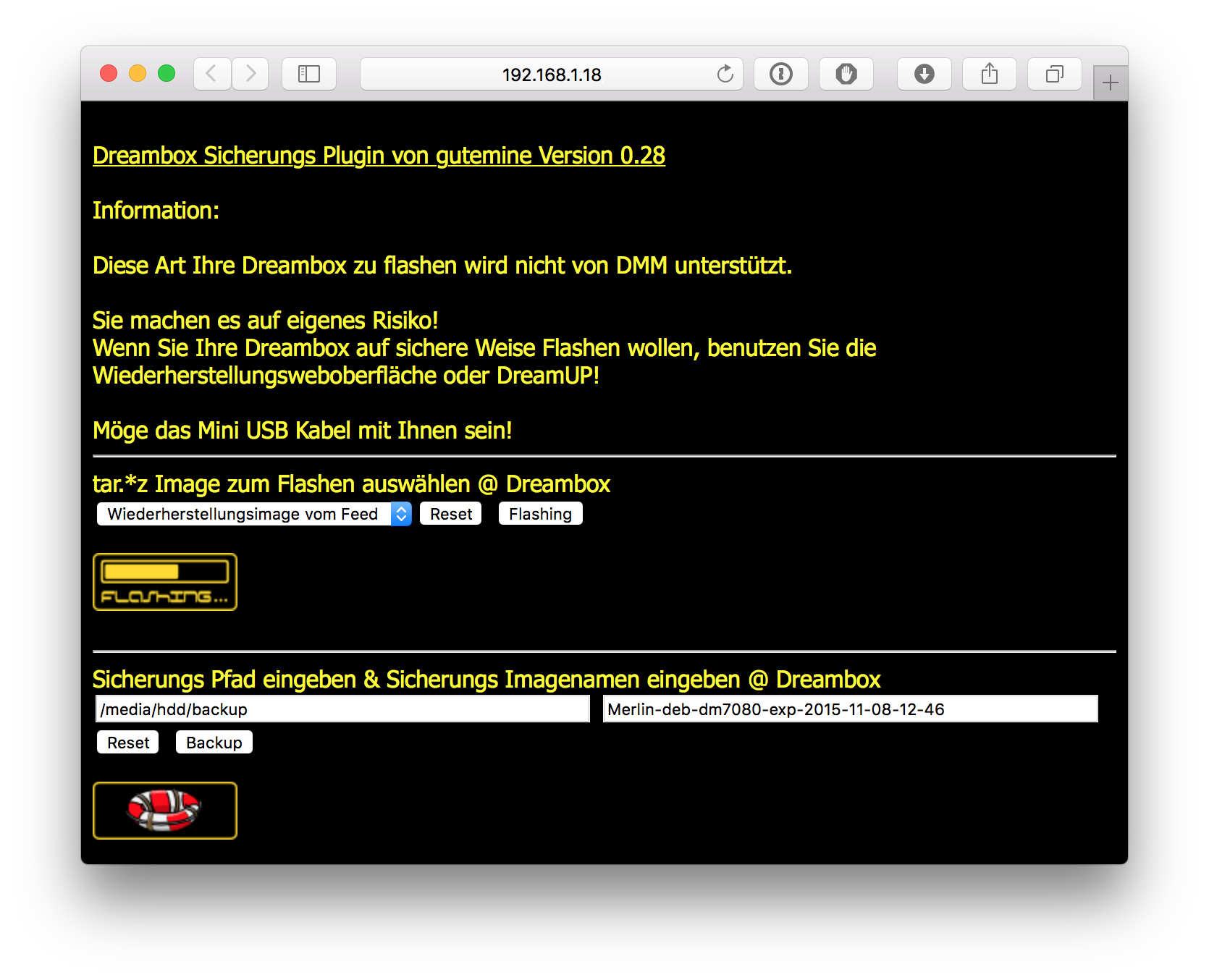This screenshot has width=1209, height=980.
Task: Open Dreambox Sicherungs Plugin version link
Action: coord(379,156)
